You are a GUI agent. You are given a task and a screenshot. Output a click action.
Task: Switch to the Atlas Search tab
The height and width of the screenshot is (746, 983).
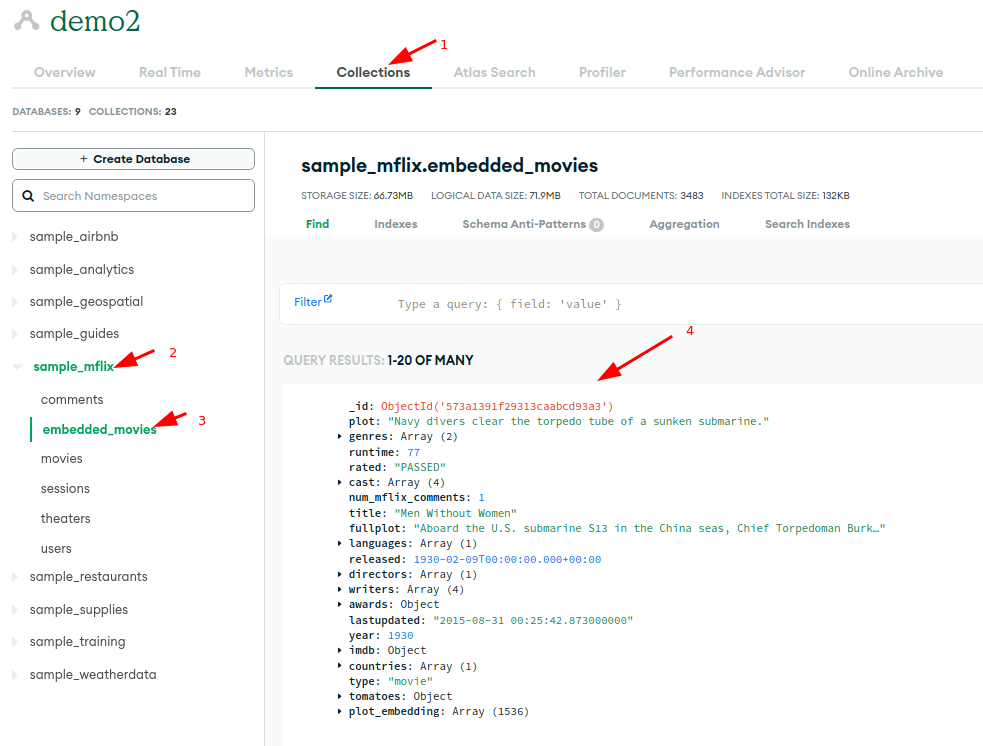point(494,72)
